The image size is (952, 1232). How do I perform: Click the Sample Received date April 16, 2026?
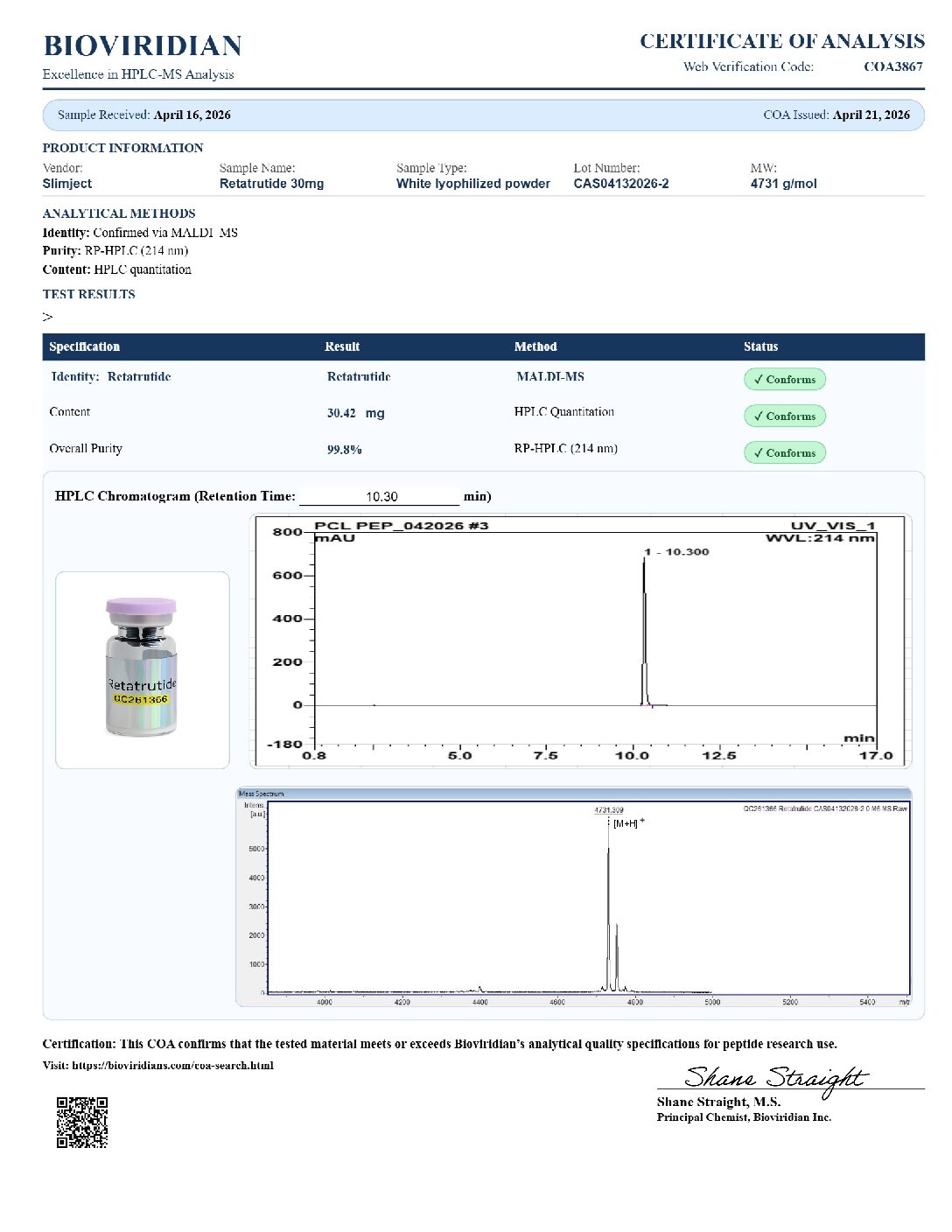[192, 115]
